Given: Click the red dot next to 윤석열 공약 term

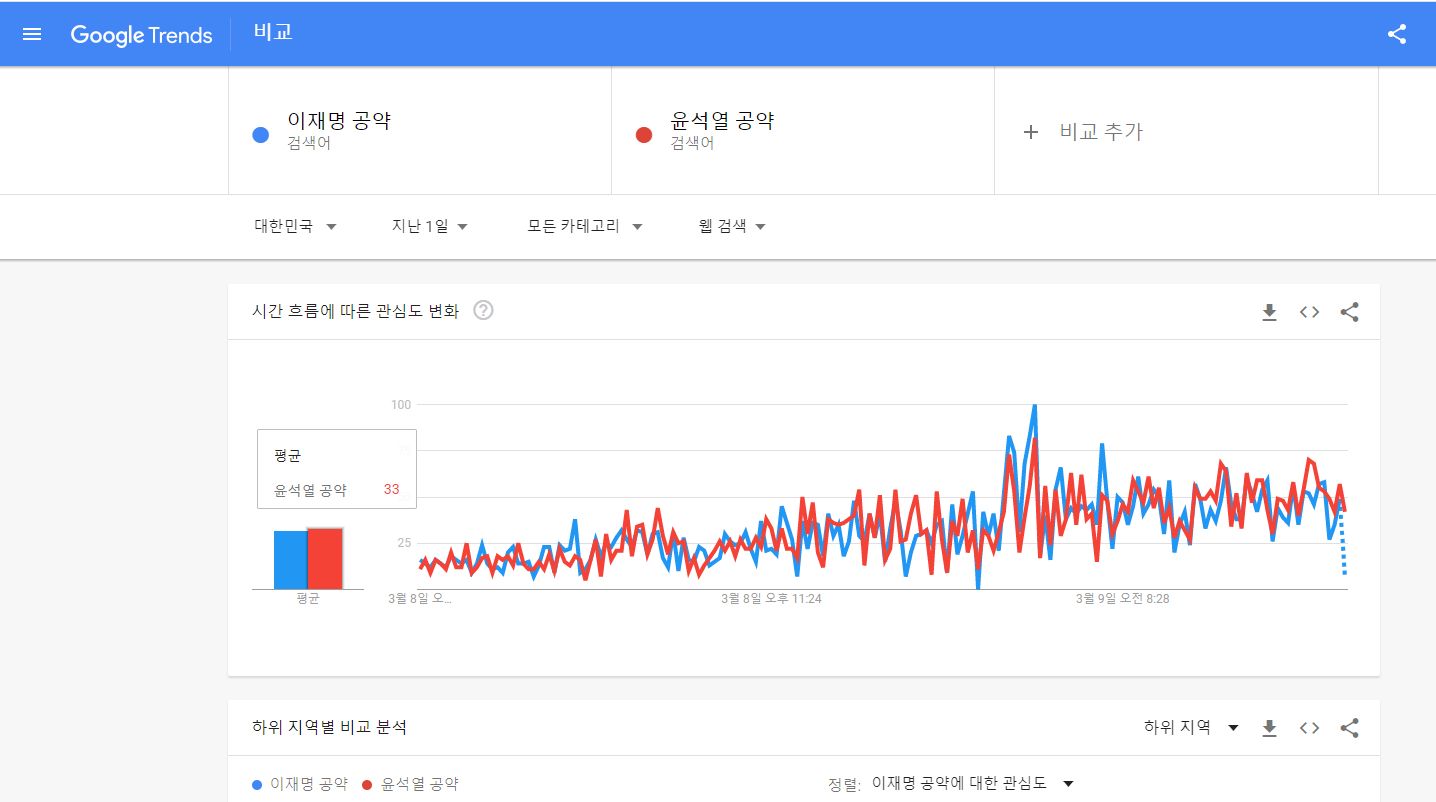Looking at the screenshot, I should tap(644, 135).
